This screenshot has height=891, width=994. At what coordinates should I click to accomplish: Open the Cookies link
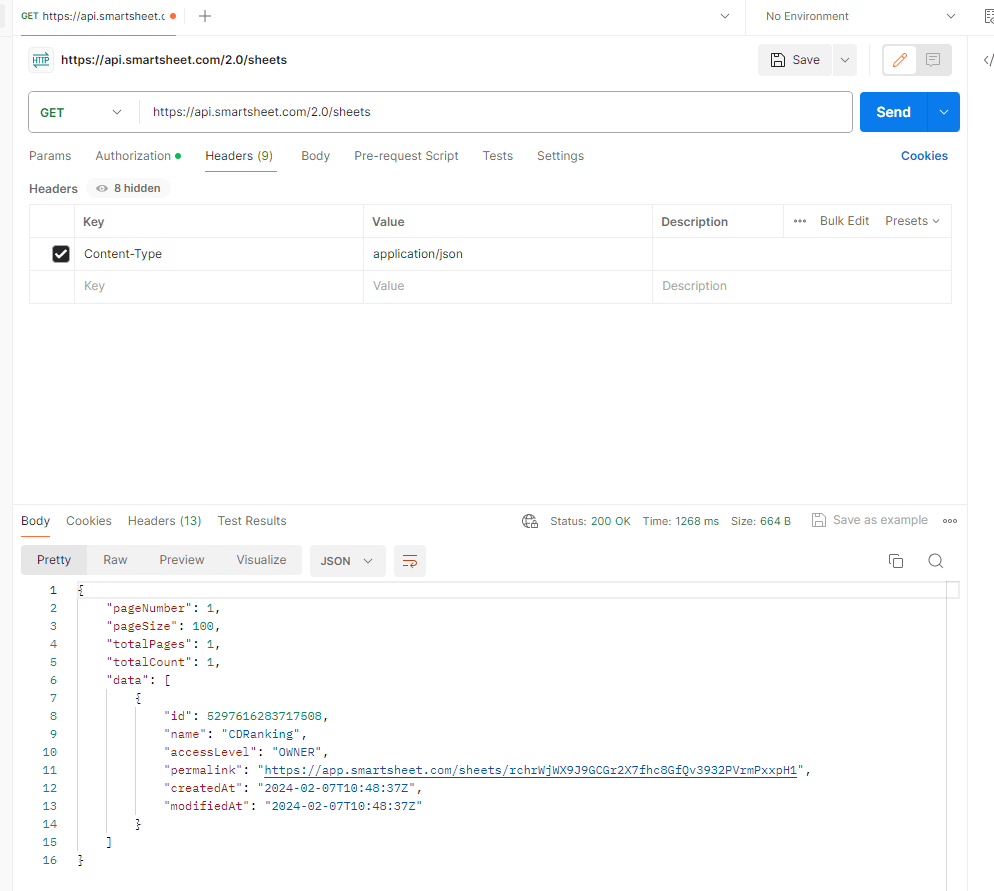924,156
